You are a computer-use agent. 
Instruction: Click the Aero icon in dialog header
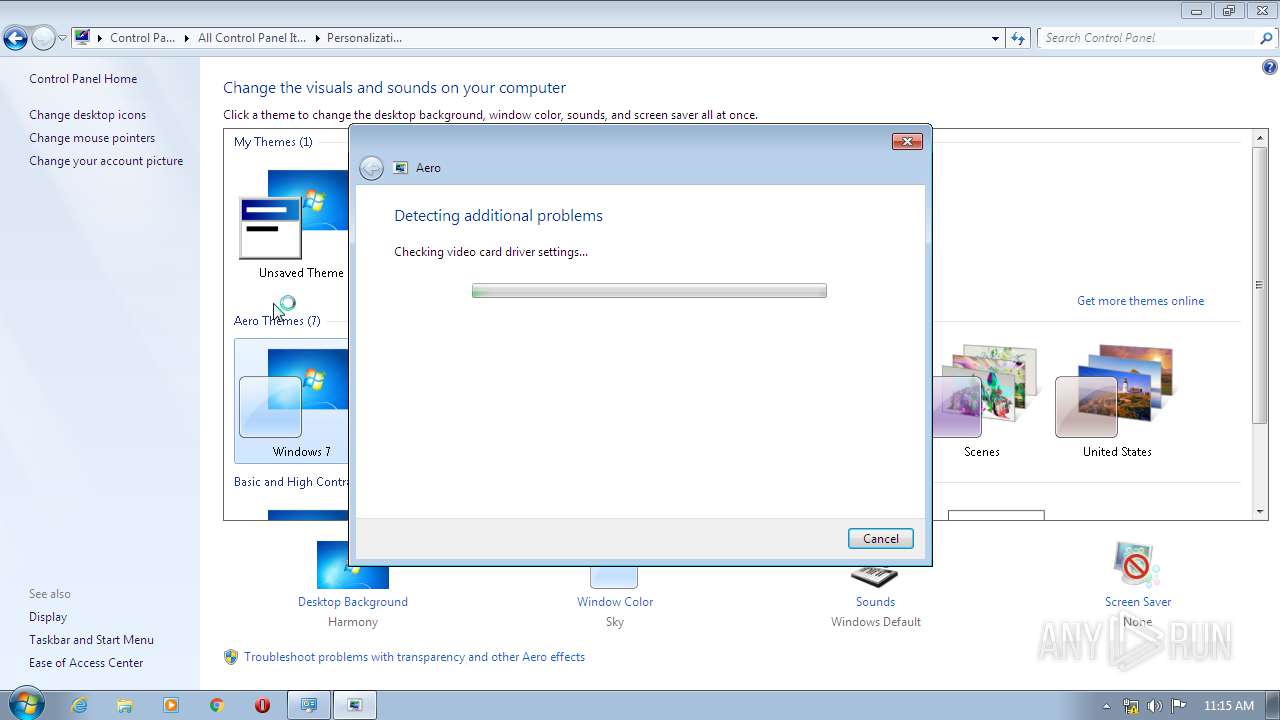coord(401,168)
